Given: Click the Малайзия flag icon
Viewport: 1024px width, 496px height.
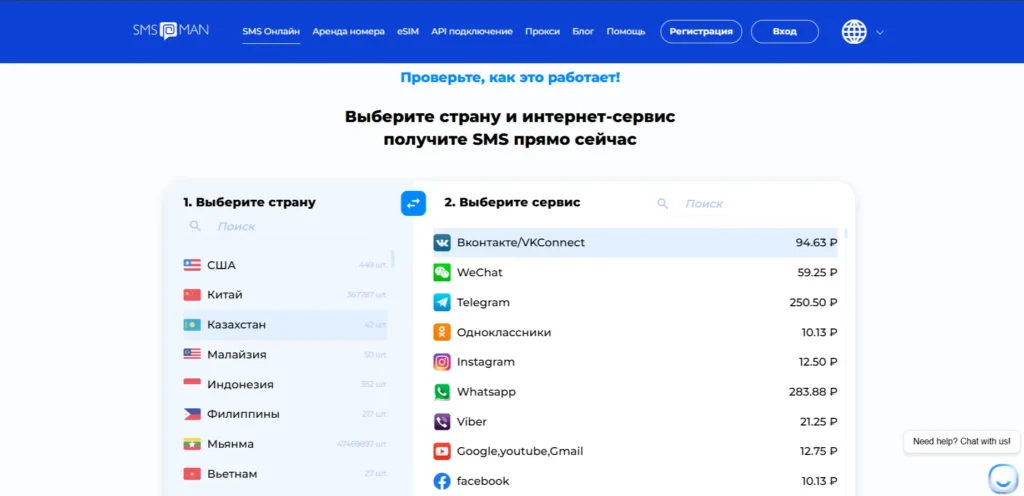Looking at the screenshot, I should point(192,354).
